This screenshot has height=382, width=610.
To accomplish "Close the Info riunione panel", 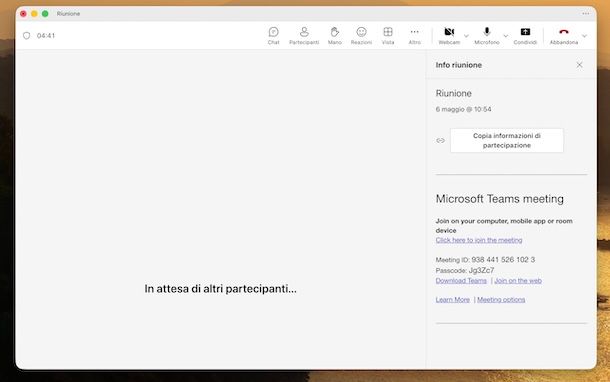I will (x=579, y=65).
